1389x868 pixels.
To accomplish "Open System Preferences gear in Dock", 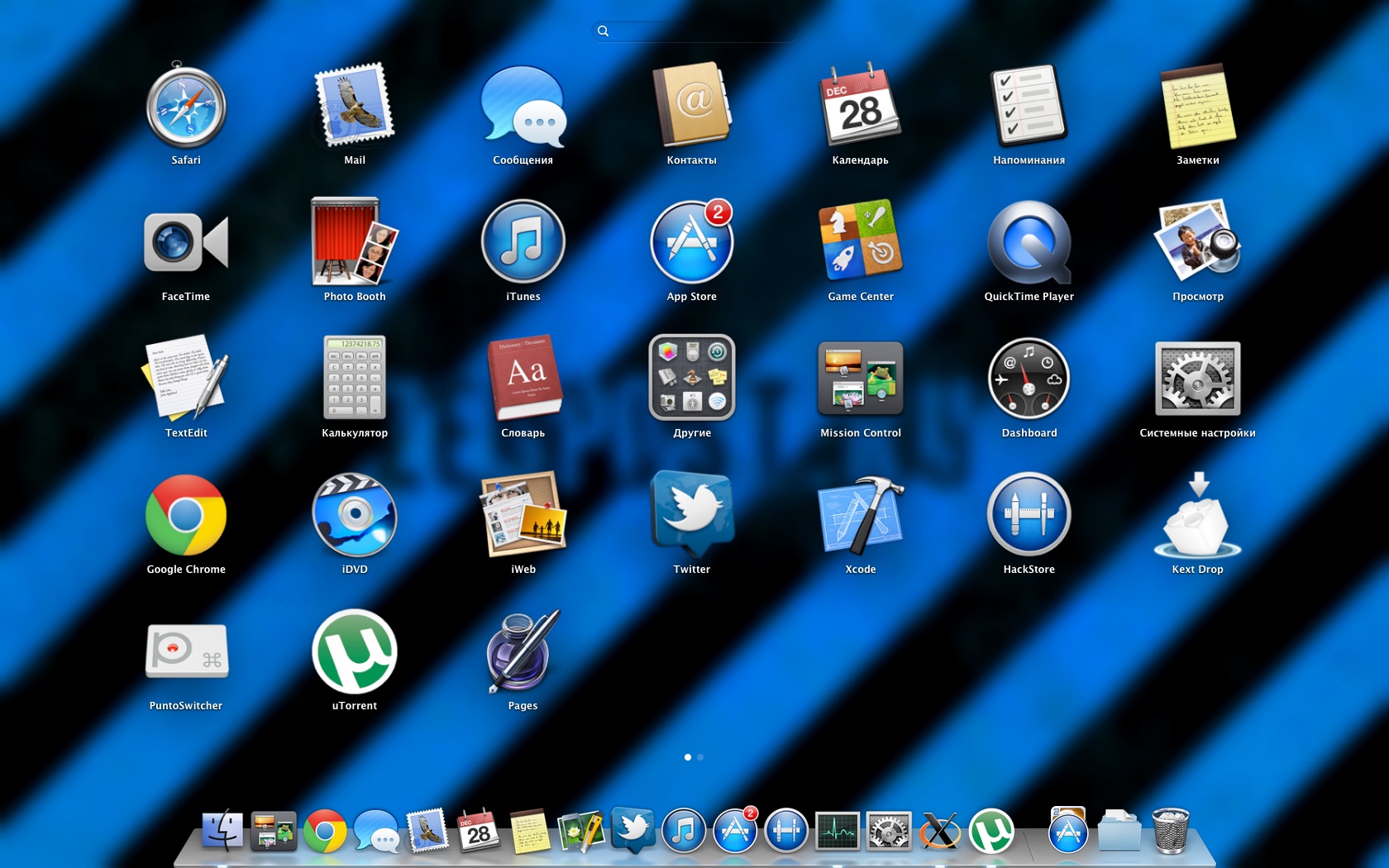I will pos(889,831).
